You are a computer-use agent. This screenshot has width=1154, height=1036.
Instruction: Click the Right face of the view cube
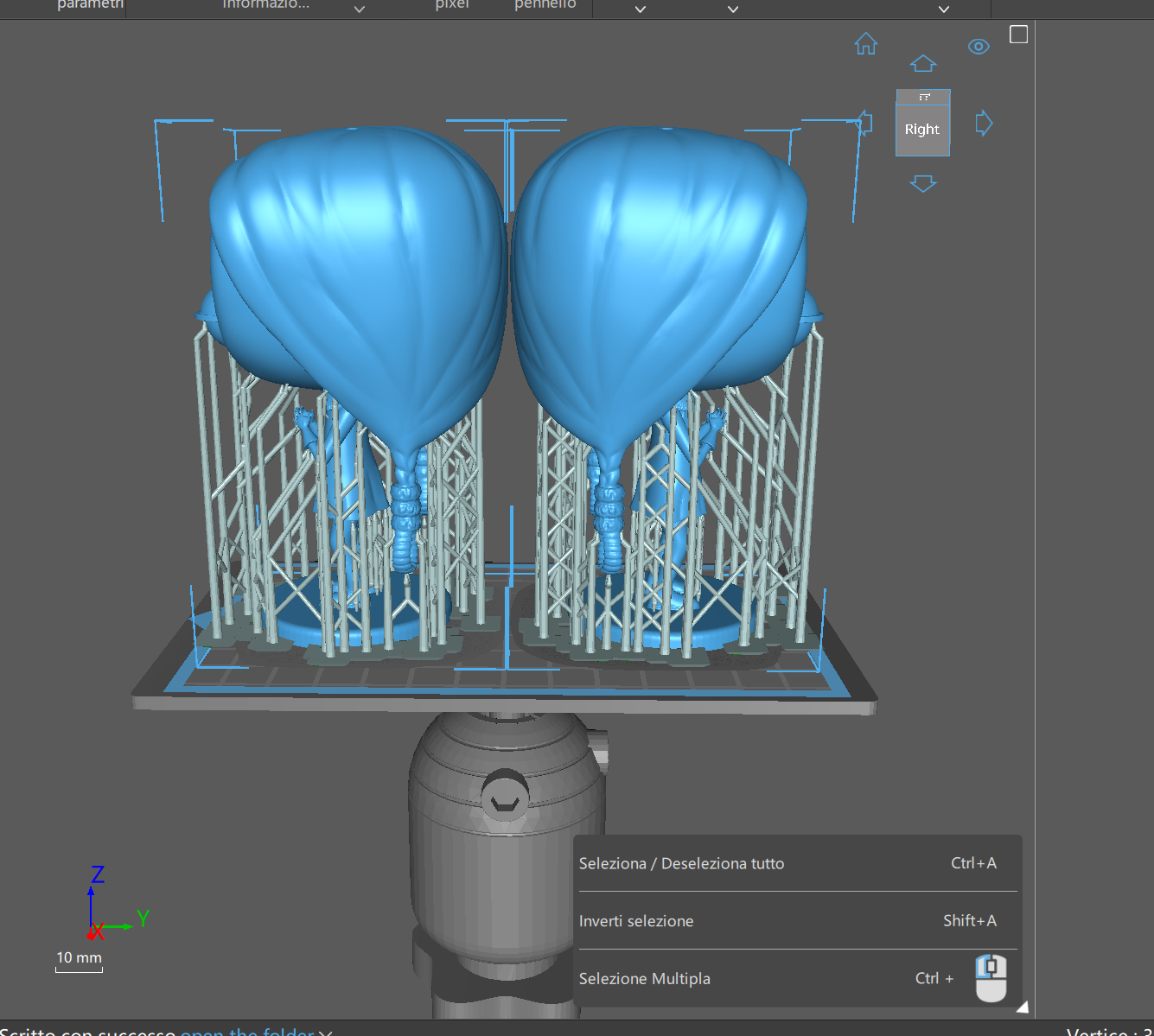coord(922,130)
